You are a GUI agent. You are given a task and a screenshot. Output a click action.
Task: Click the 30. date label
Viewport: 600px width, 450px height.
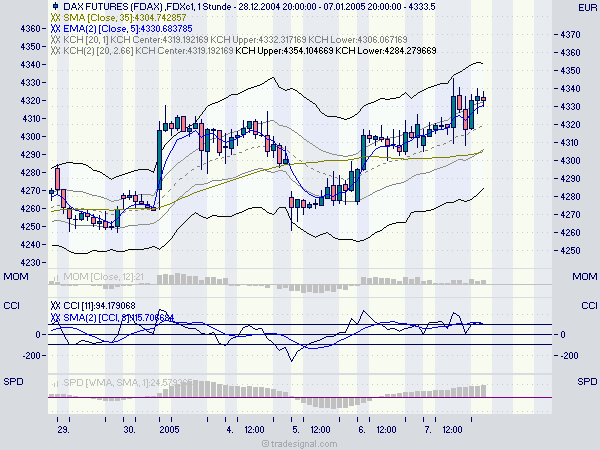129,430
